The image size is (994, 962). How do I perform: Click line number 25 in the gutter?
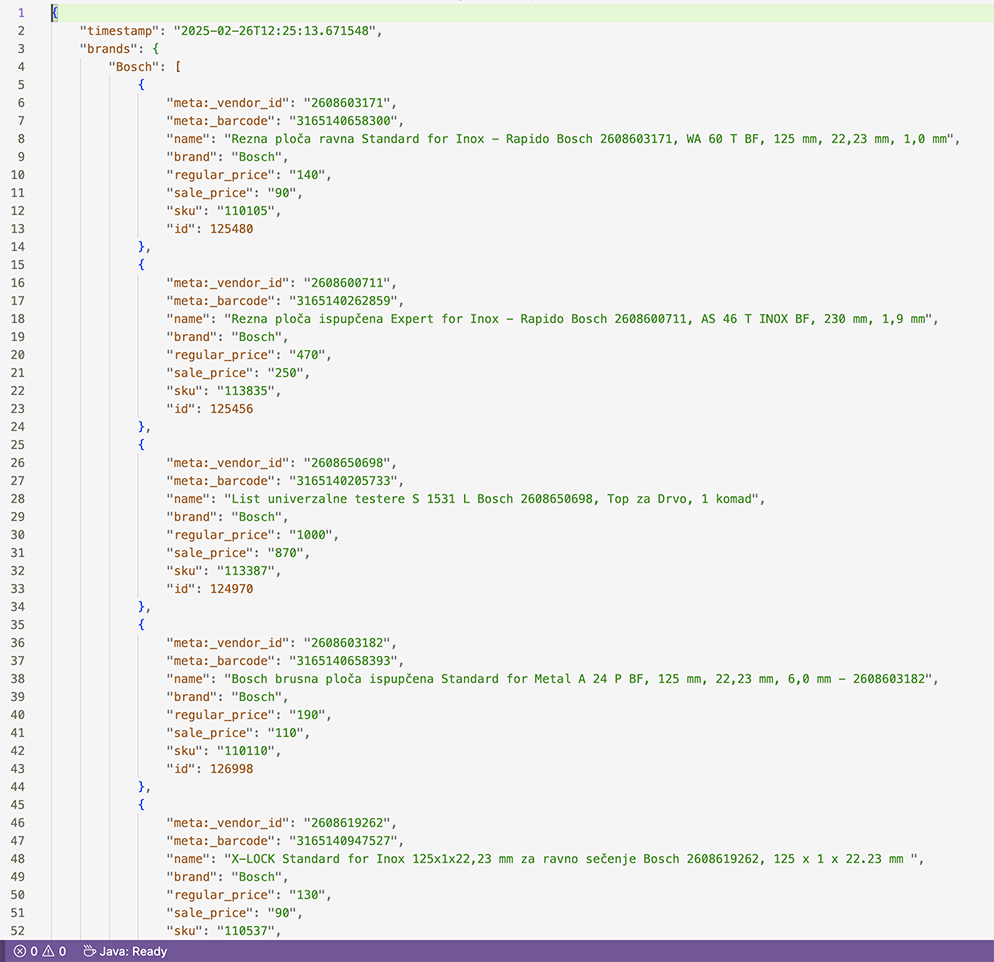[18, 445]
